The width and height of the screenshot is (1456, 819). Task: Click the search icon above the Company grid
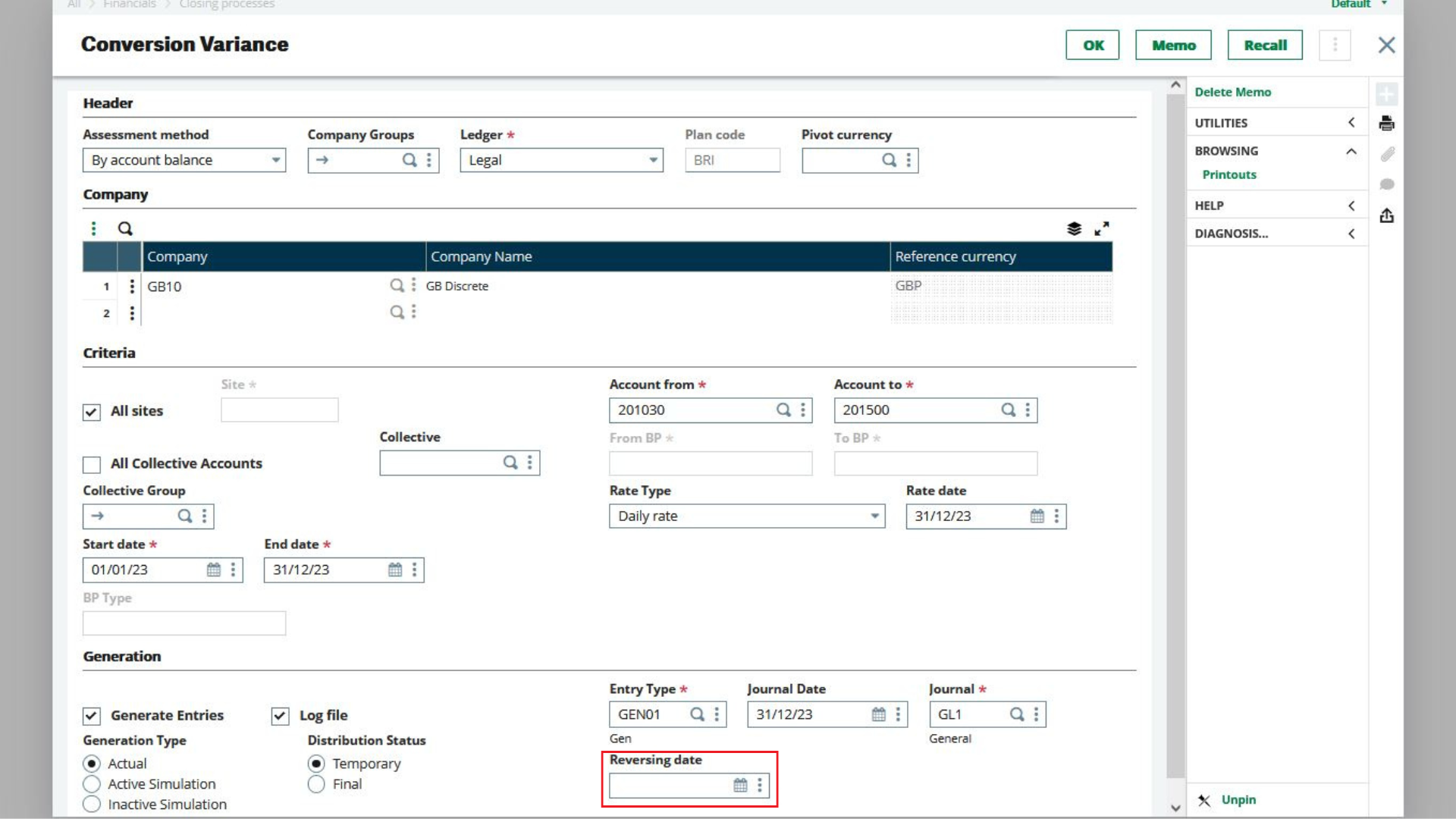click(125, 227)
